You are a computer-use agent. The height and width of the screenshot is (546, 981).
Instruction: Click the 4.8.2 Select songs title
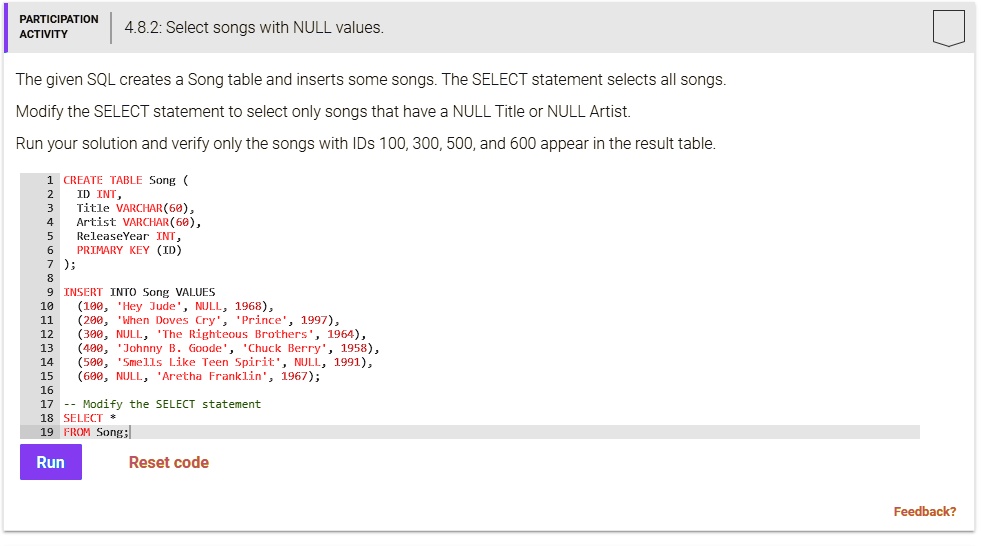click(254, 28)
